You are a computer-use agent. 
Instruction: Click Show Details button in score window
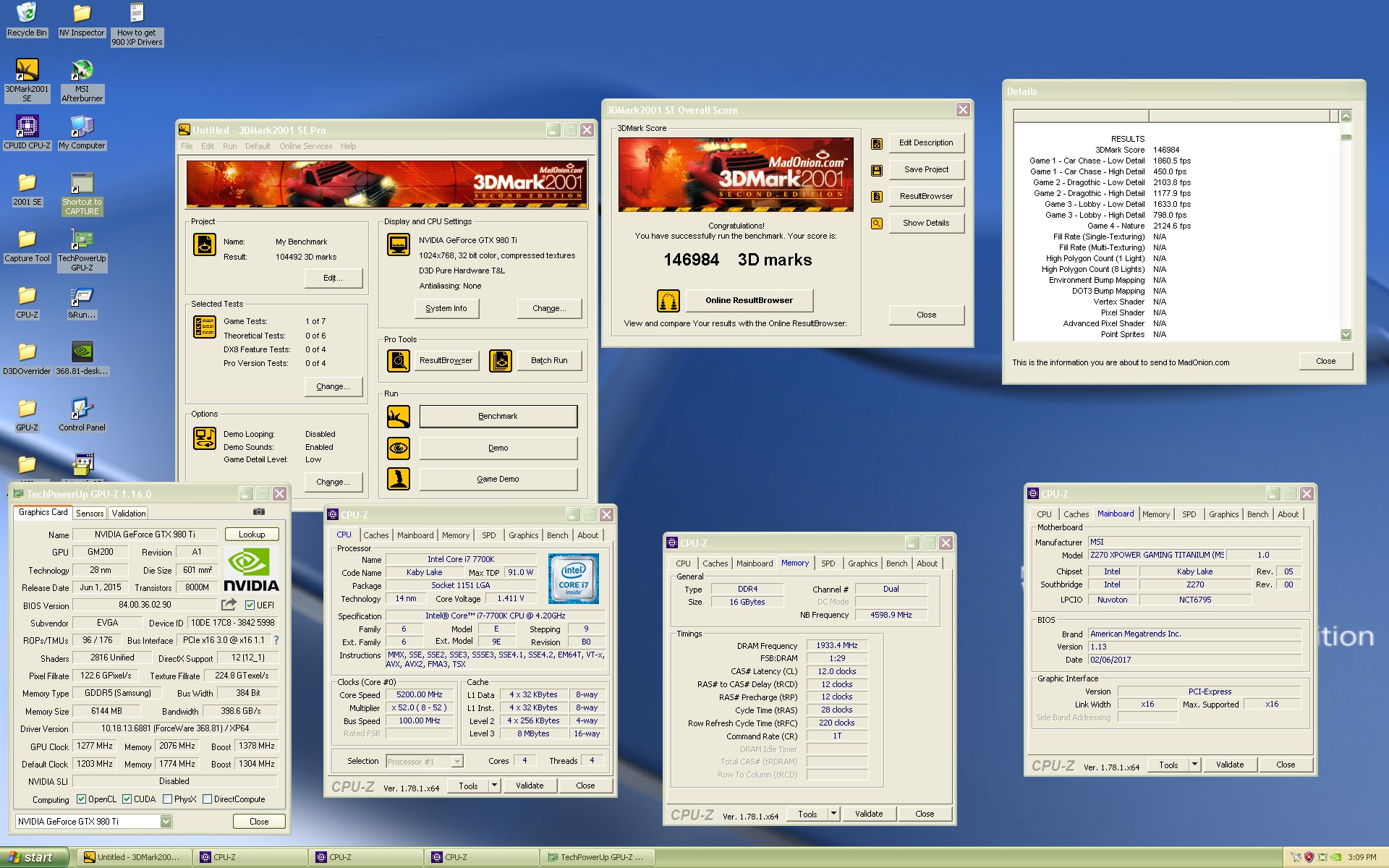pos(926,224)
